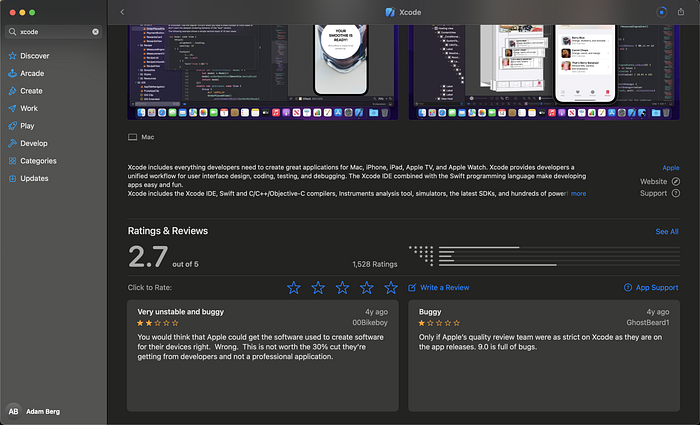Click Write a Review

[439, 288]
